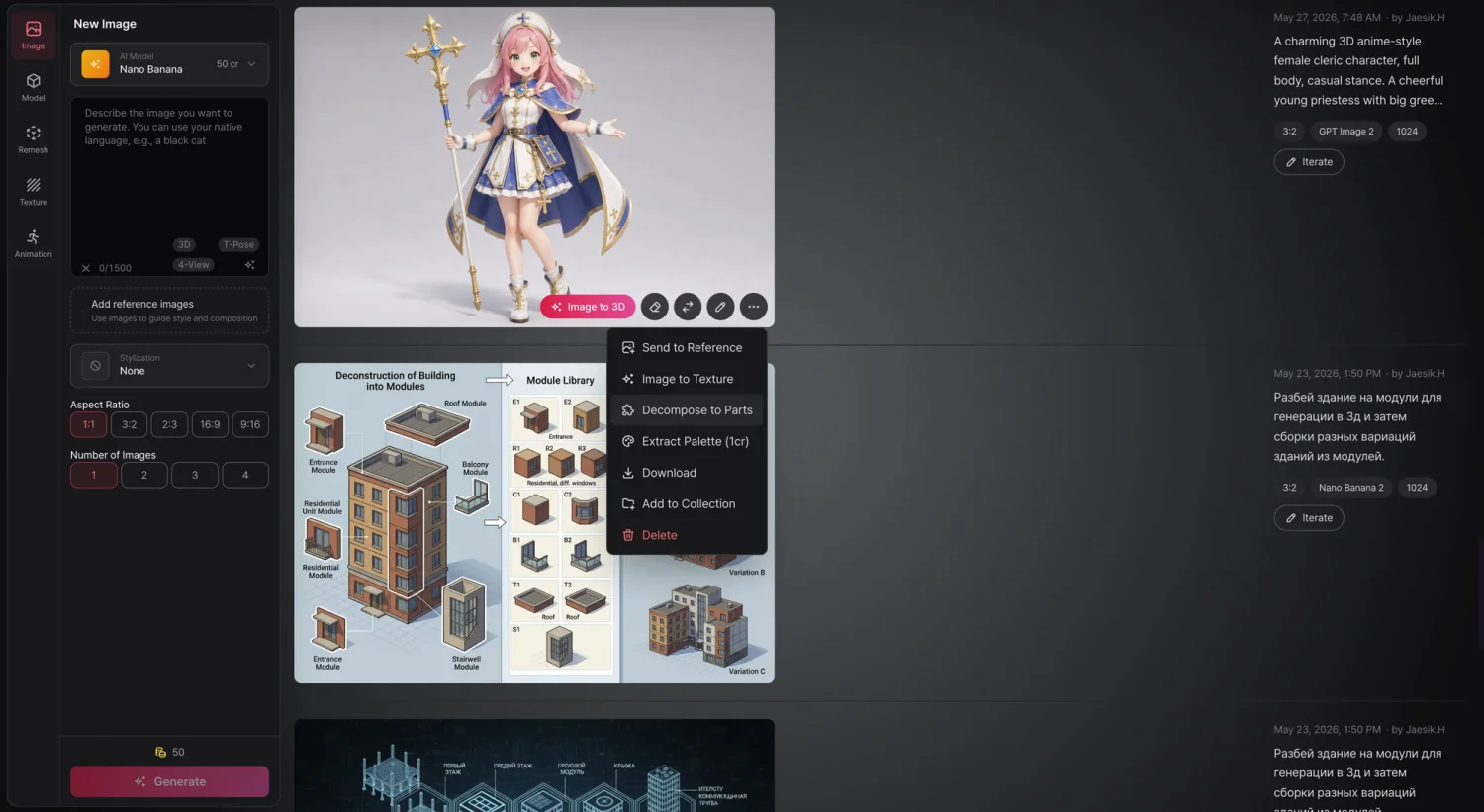Click the eraser icon on the cleric image

[x=655, y=307]
